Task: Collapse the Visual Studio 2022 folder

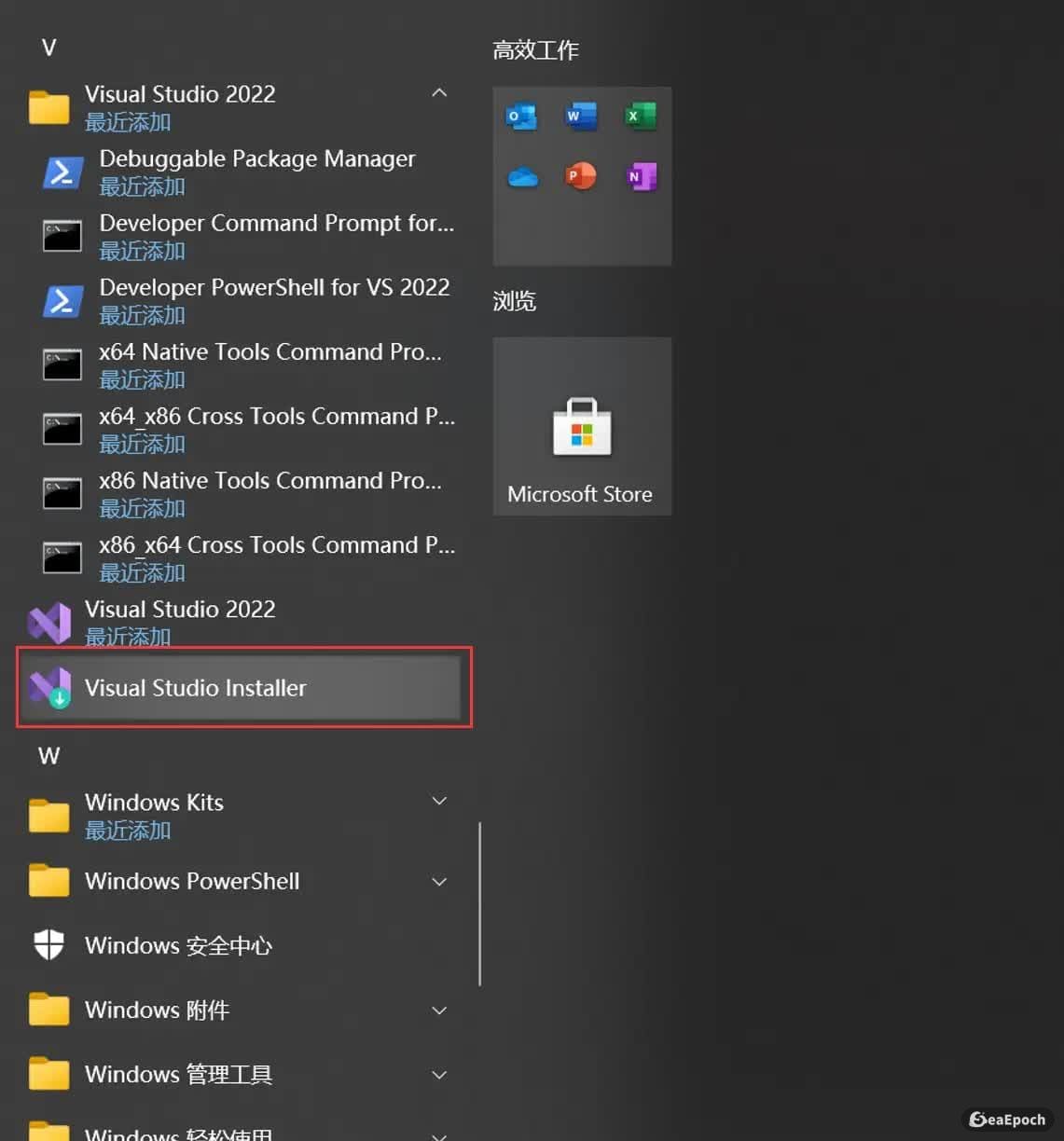Action: (x=439, y=93)
